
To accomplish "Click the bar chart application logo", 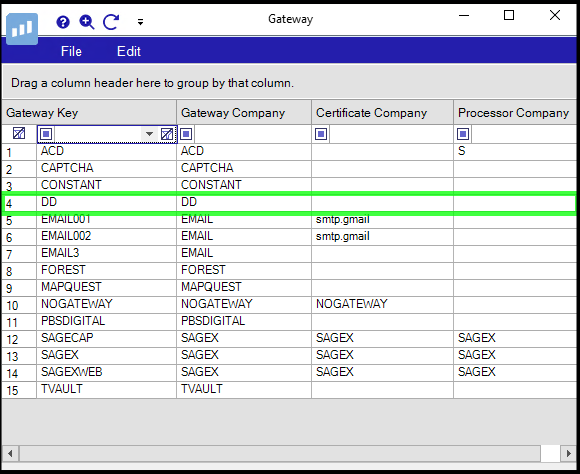I will tap(22, 29).
